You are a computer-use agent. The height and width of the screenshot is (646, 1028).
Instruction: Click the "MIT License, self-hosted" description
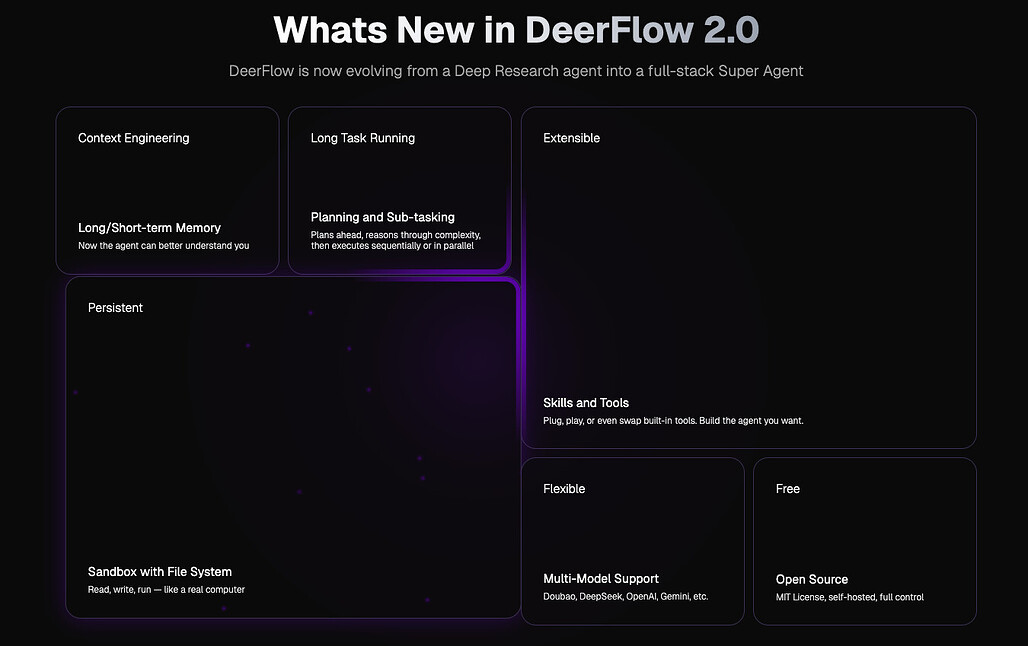pos(849,597)
